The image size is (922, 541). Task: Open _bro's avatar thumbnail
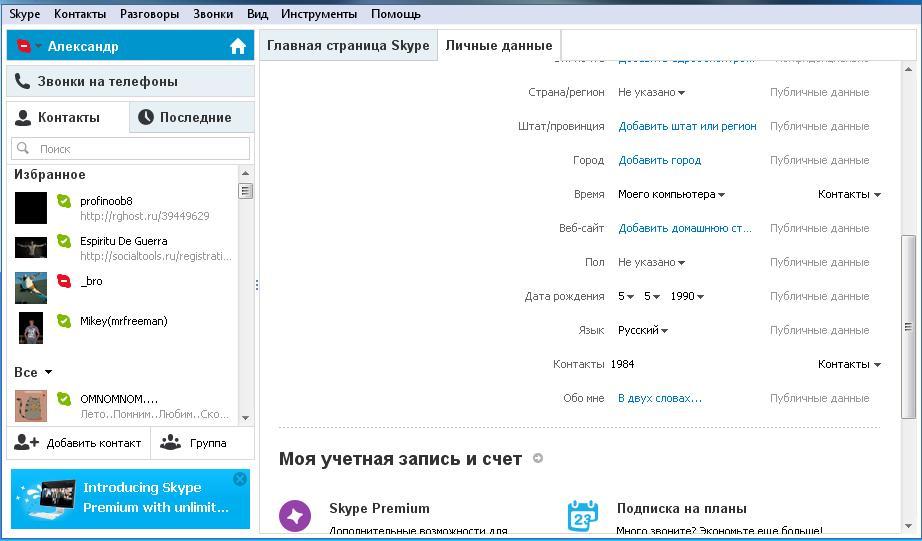click(31, 288)
